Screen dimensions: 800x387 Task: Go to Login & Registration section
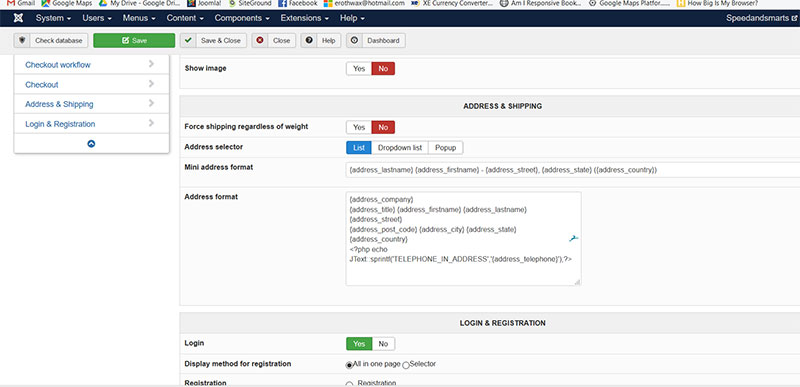[60, 124]
